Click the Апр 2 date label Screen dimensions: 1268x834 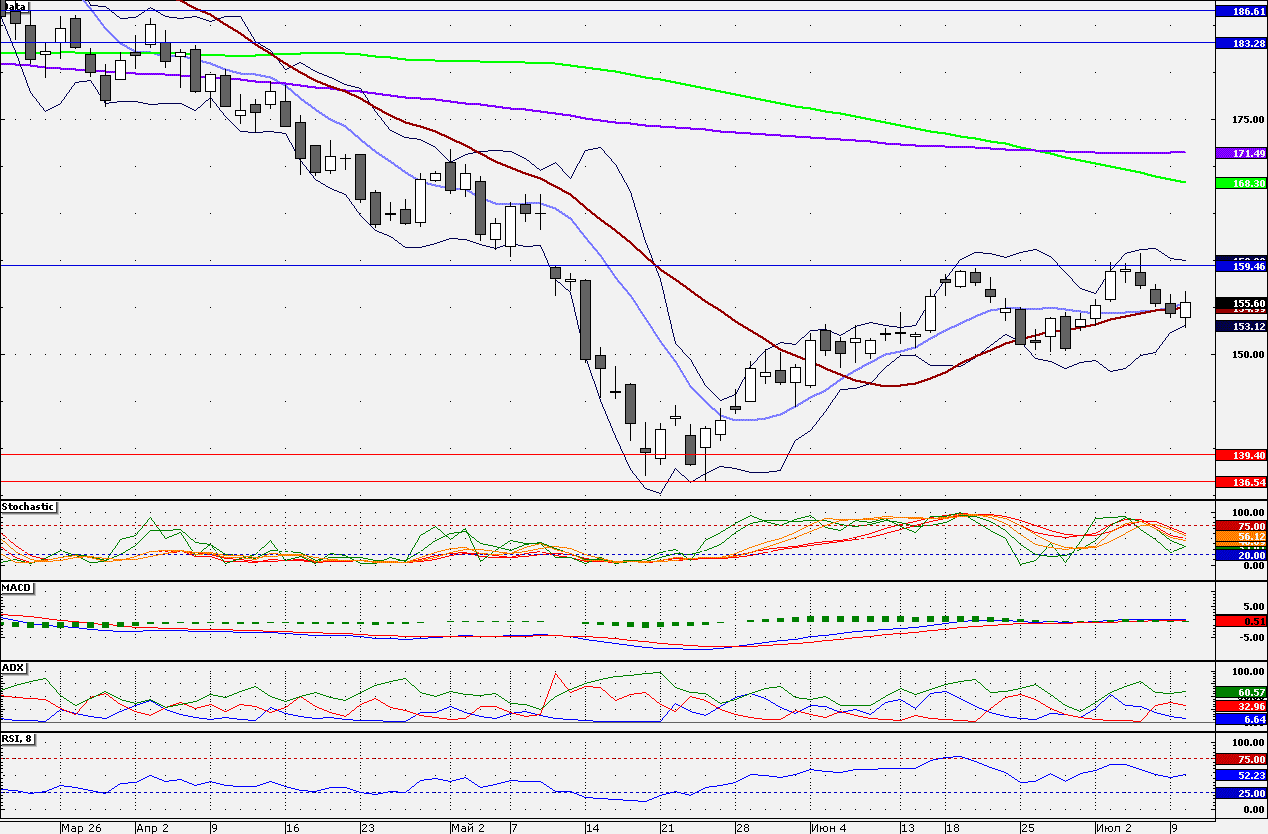152,828
